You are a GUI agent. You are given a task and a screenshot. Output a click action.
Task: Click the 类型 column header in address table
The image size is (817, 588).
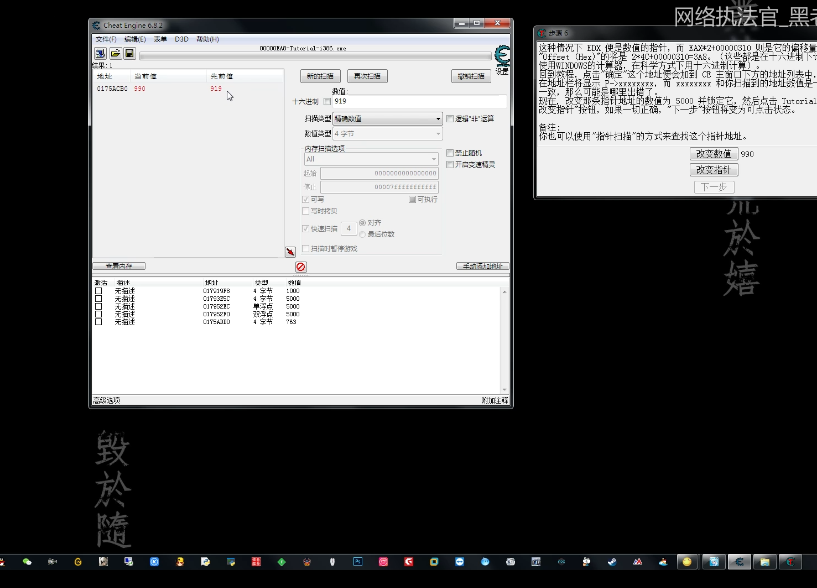pyautogui.click(x=262, y=283)
